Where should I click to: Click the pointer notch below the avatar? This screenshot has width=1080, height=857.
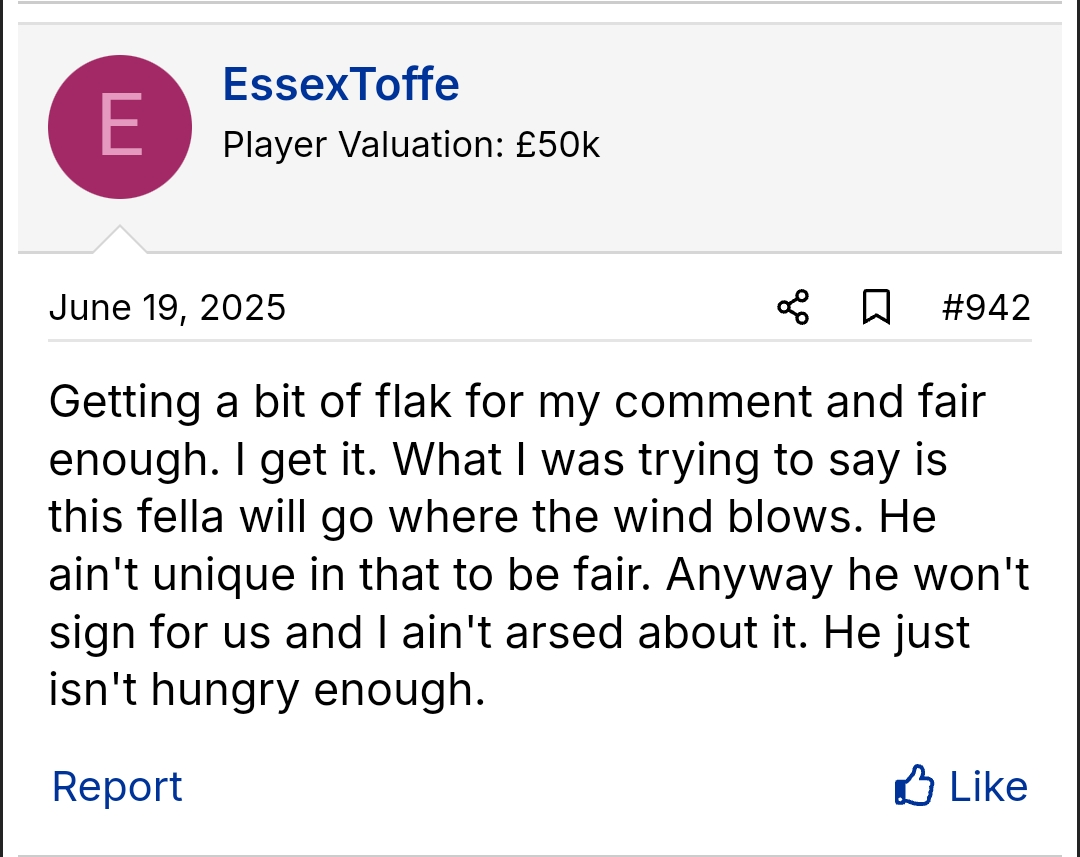[x=120, y=240]
